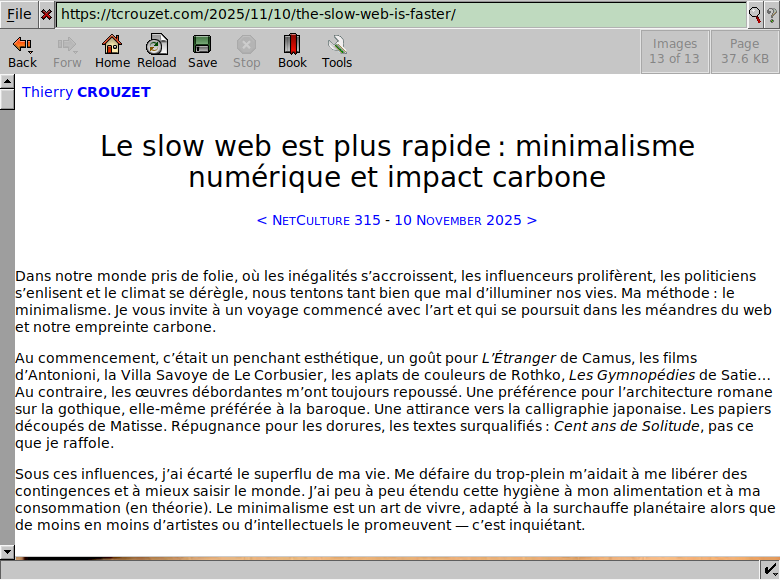Click the help question mark icon
Viewport: 780px width, 580px height.
pos(771,14)
